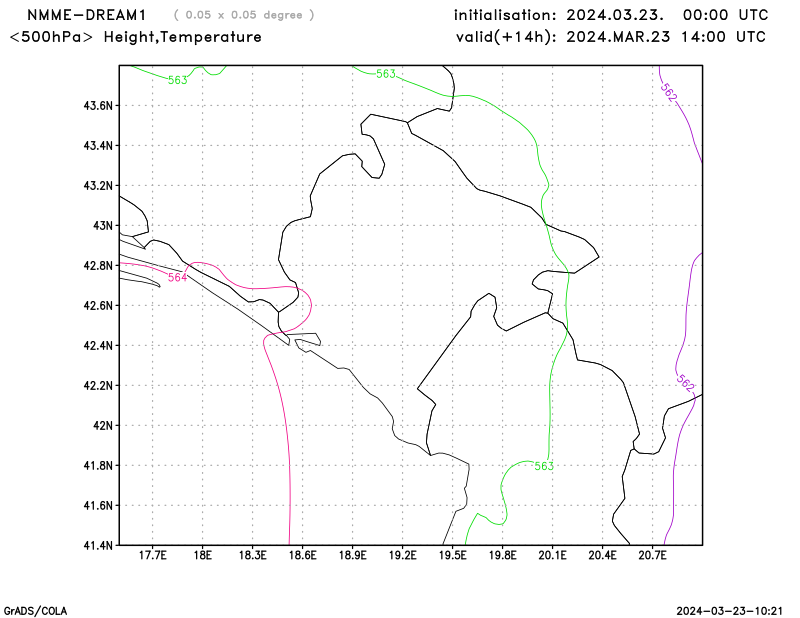This screenshot has height=618, width=800.
Task: Click the 41.8N latitude axis label
Action: 98,465
